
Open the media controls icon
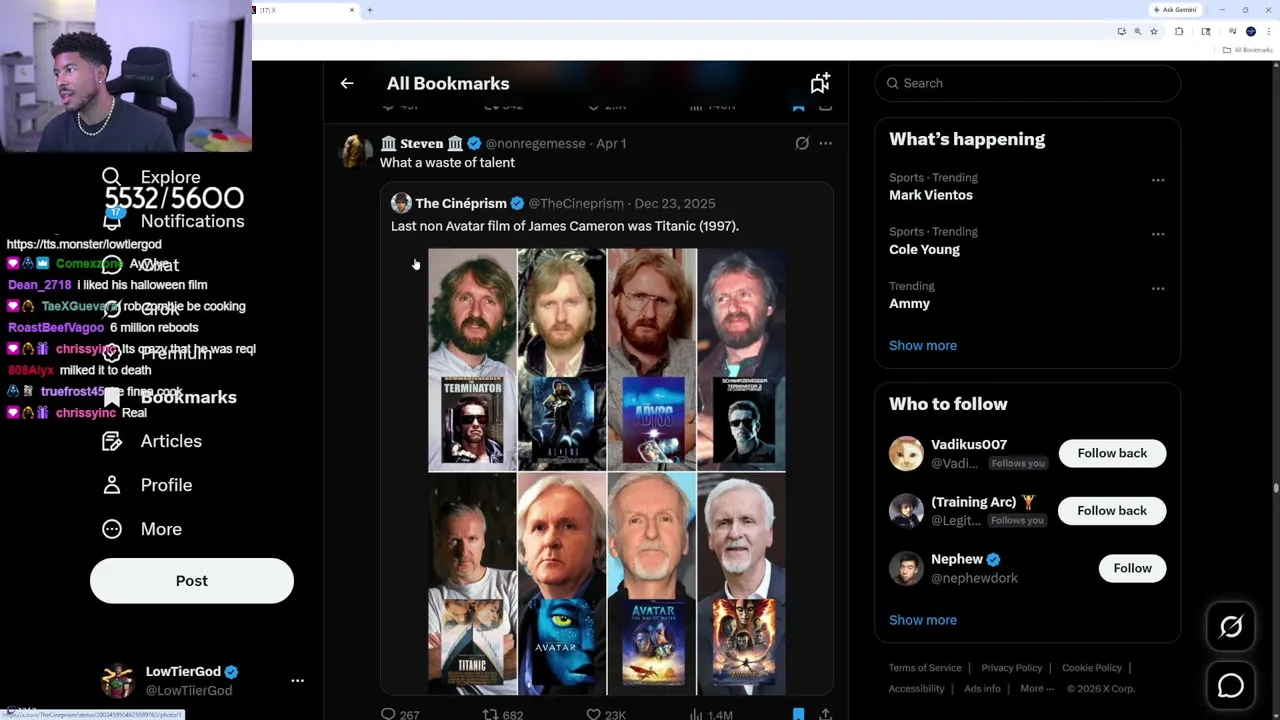point(1233,32)
